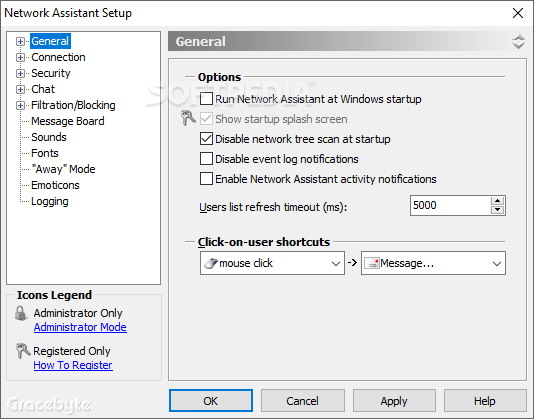The image size is (534, 419).
Task: Click the mouse icon in the click shortcut combo
Action: [x=211, y=263]
